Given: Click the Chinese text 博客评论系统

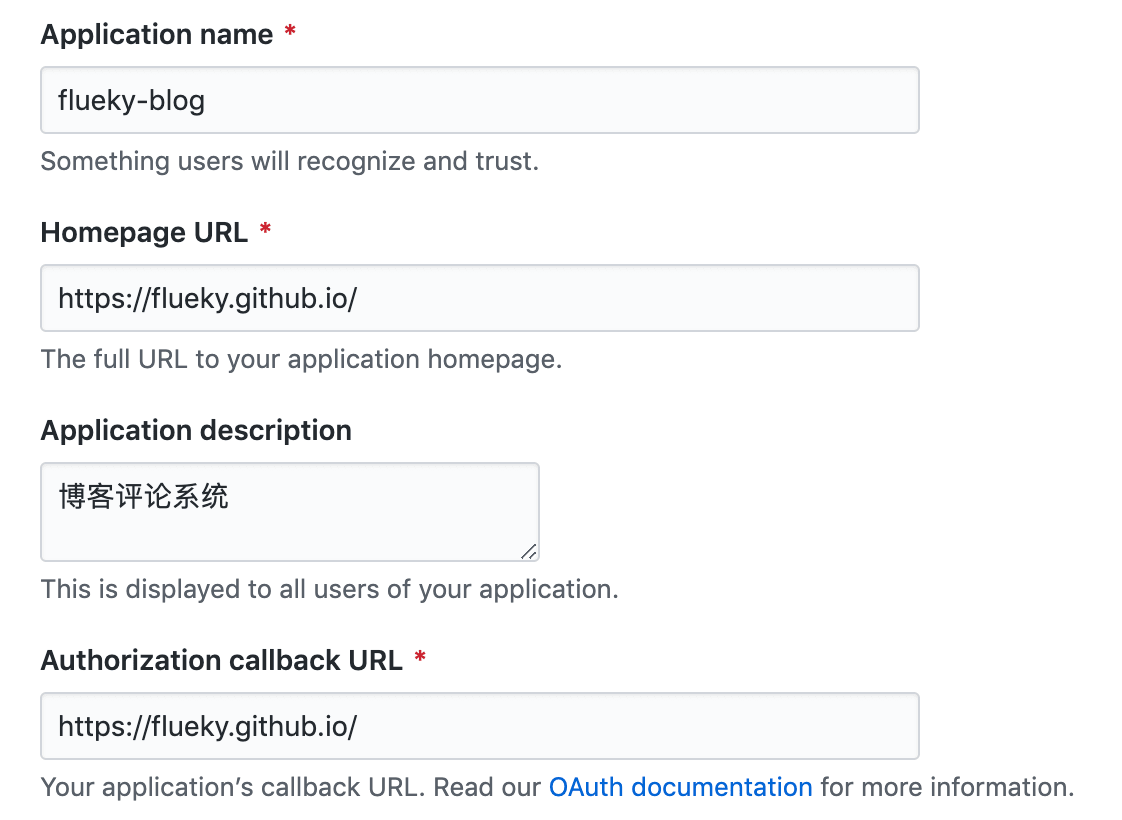Looking at the screenshot, I should [x=144, y=496].
